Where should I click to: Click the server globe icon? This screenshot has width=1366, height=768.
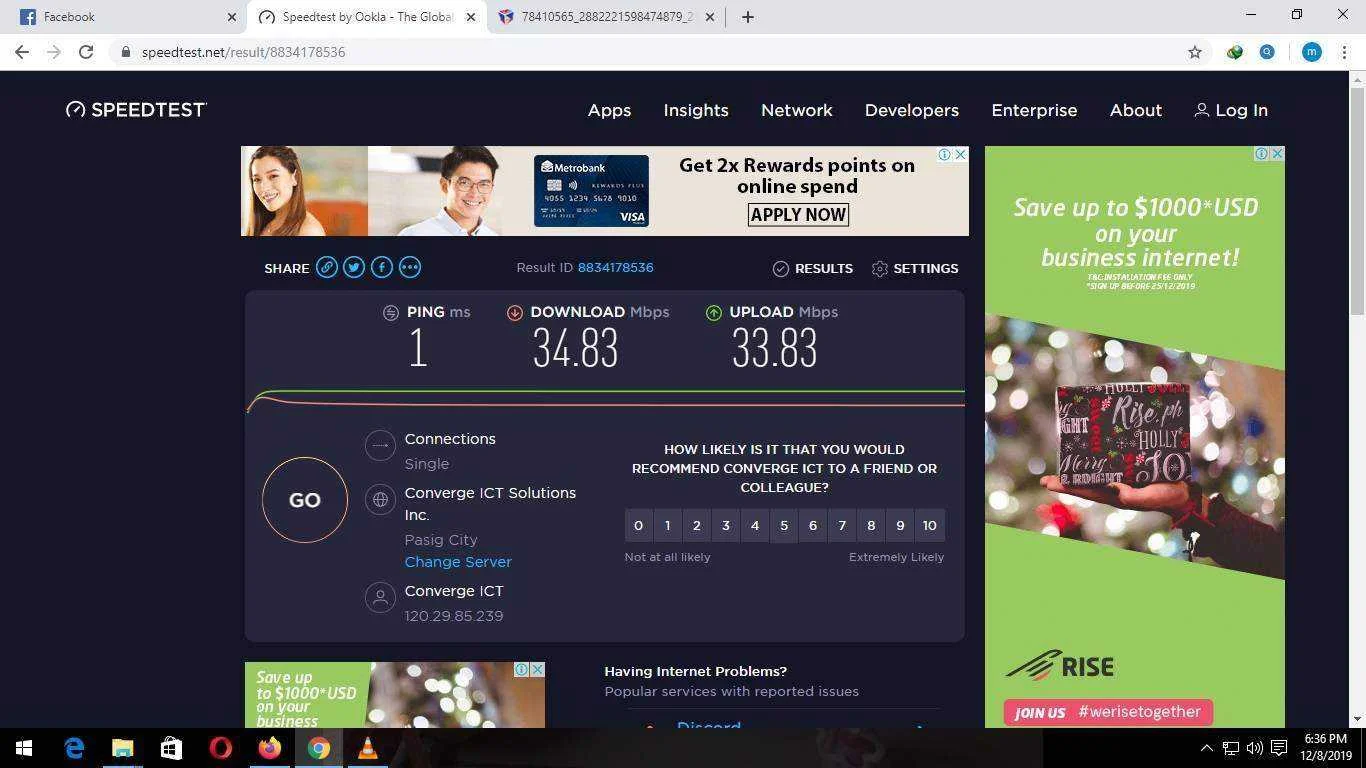(380, 499)
